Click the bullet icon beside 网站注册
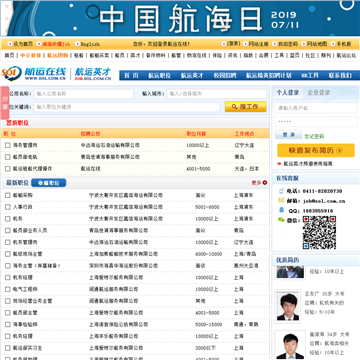360x360 pixels. coord(245,44)
